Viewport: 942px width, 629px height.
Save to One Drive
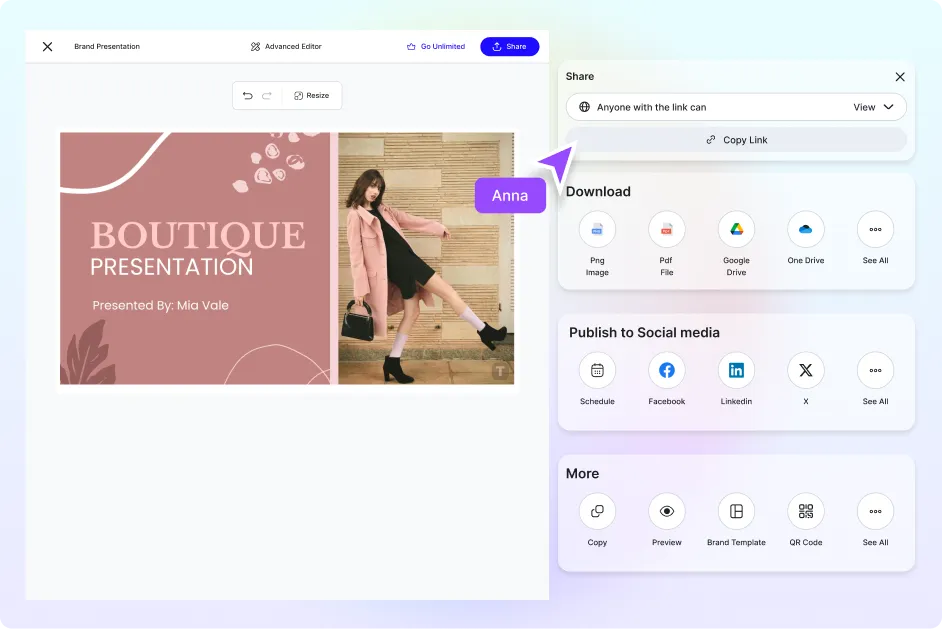click(805, 230)
